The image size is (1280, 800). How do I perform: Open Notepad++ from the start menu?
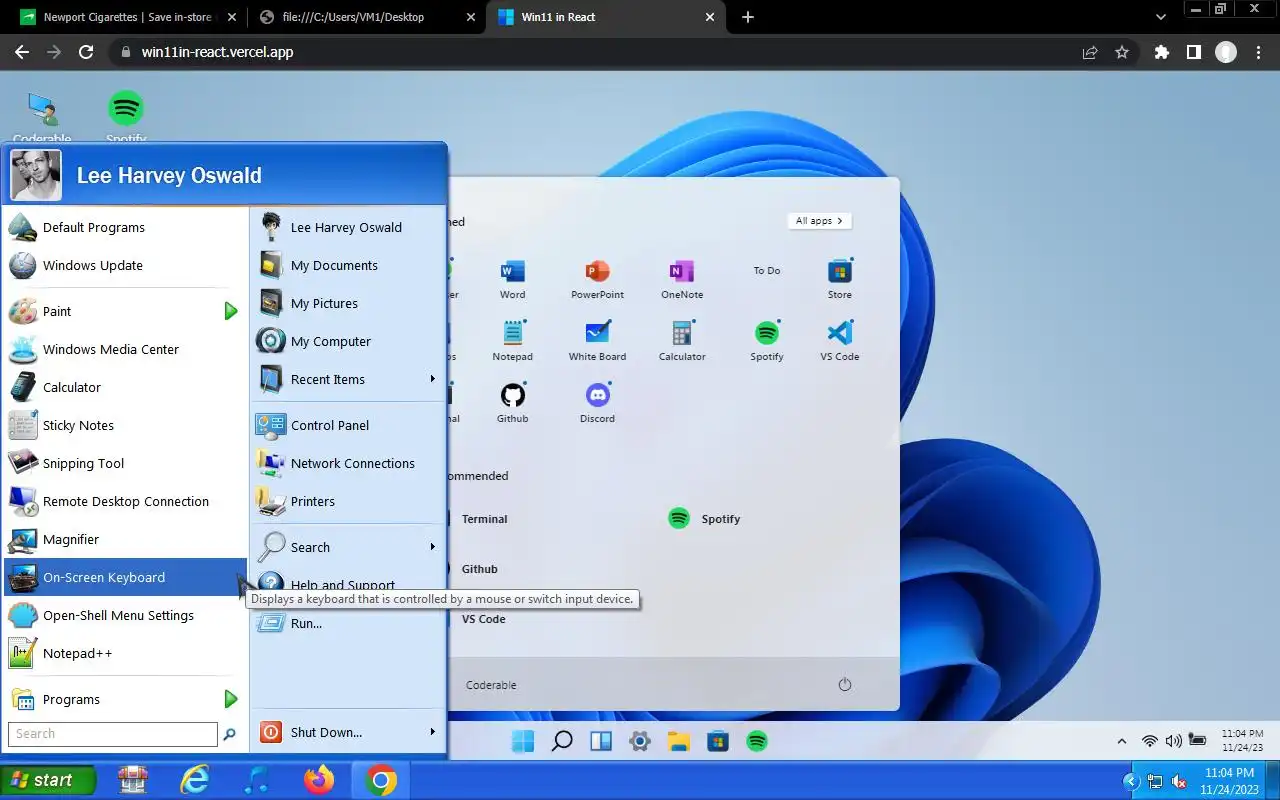(125, 653)
